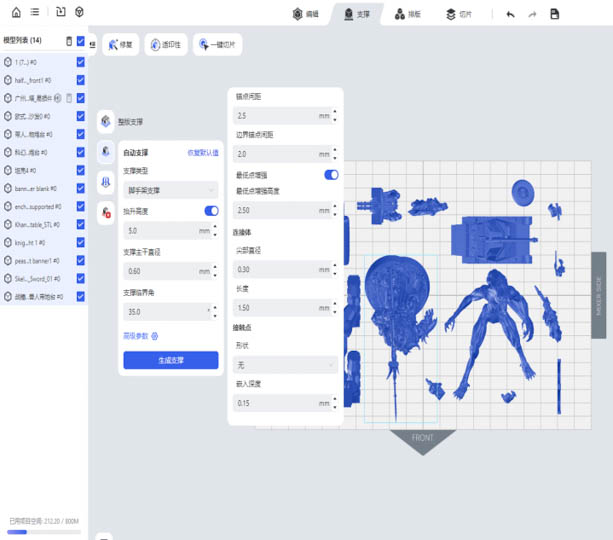Uncheck the half_front1 model checkbox

(x=81, y=80)
